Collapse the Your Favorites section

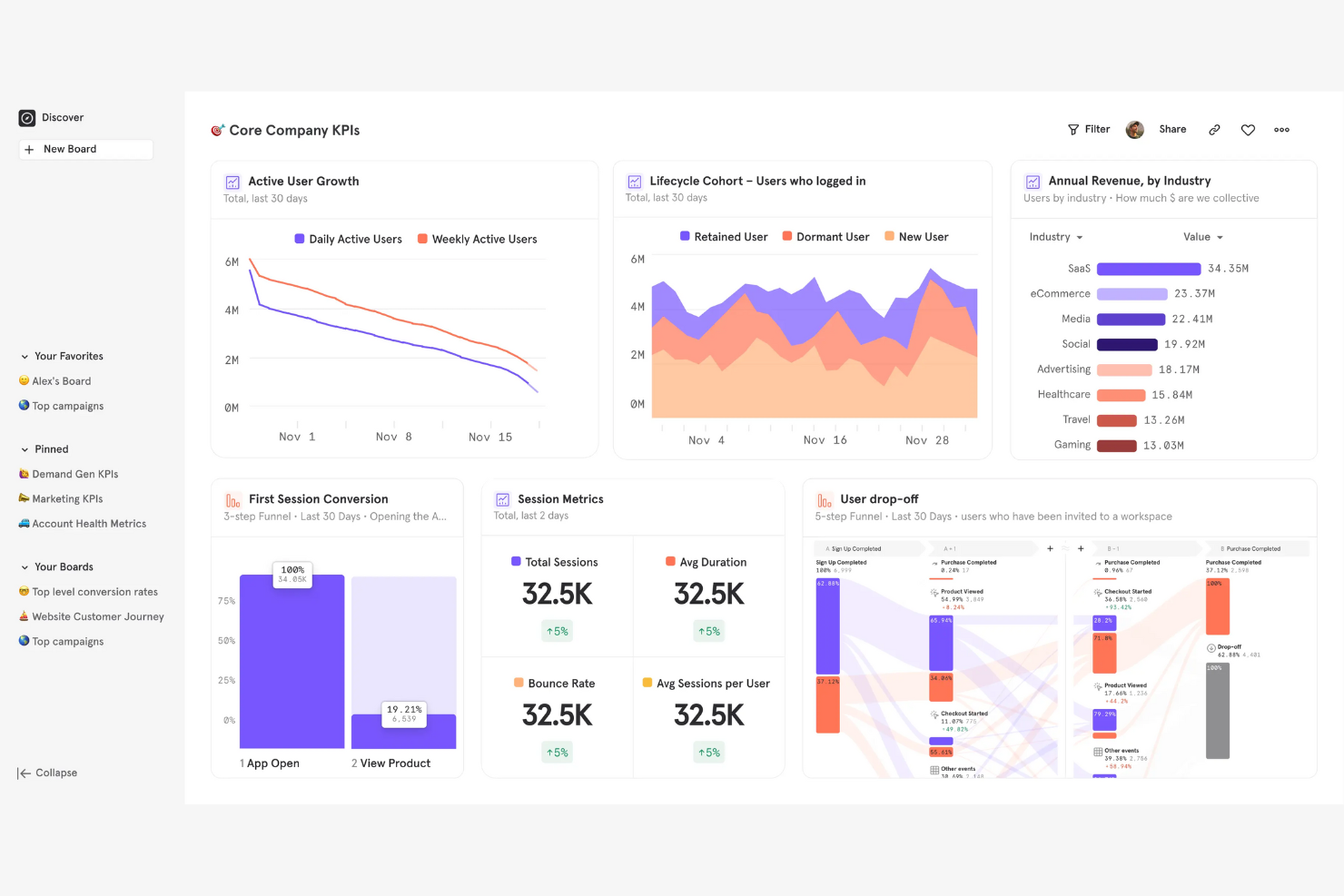click(x=23, y=356)
